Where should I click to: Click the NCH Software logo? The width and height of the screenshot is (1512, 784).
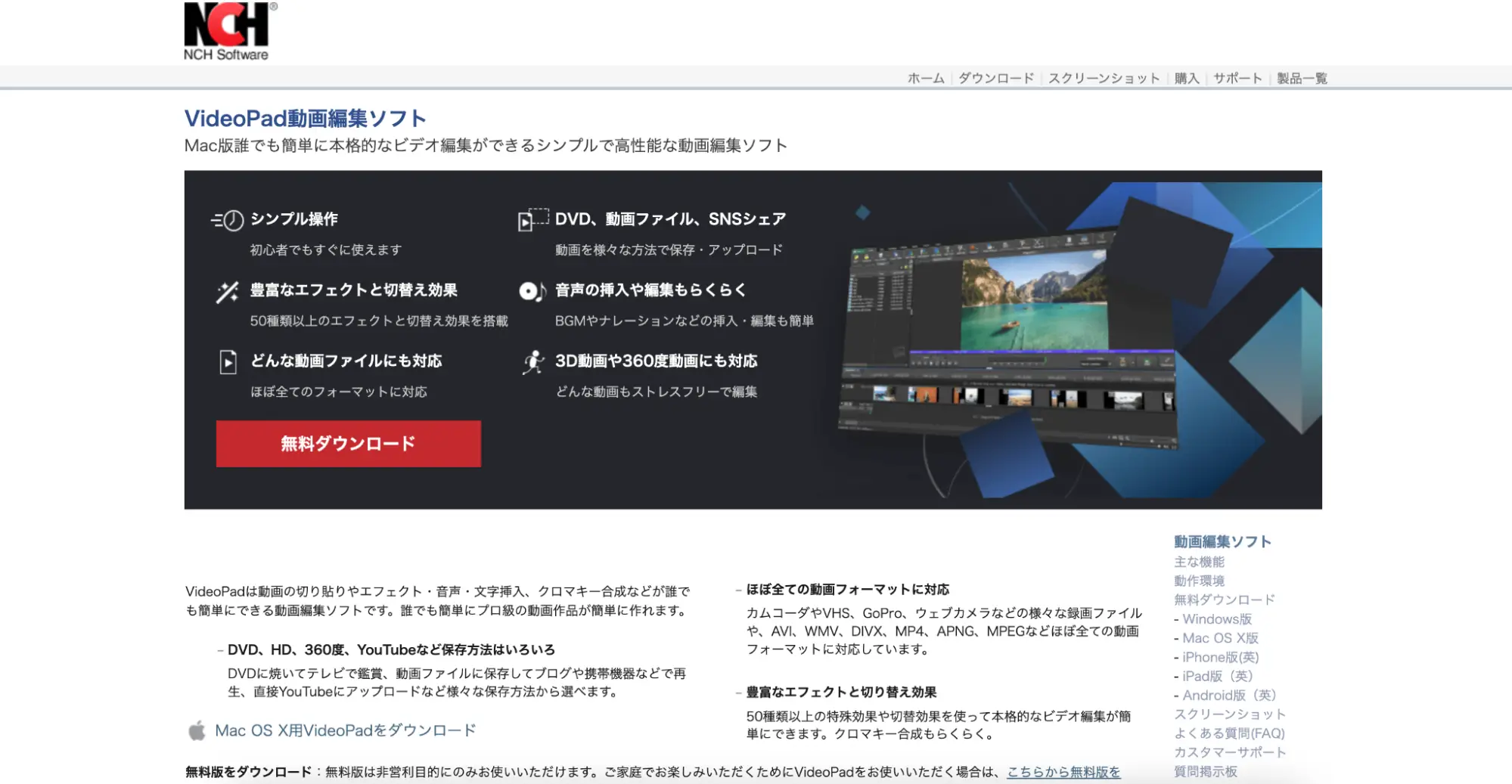click(x=230, y=32)
